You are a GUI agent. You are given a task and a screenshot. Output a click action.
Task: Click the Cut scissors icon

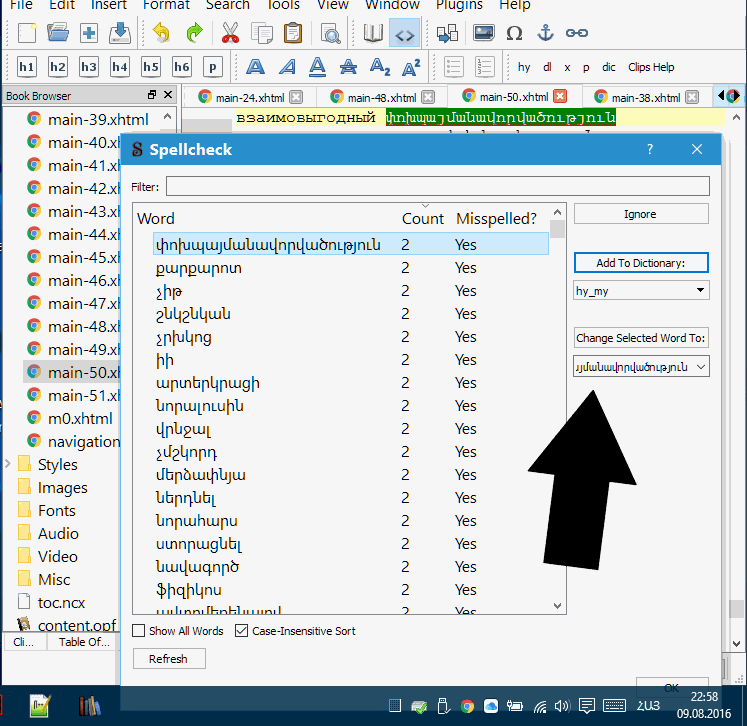click(x=230, y=33)
